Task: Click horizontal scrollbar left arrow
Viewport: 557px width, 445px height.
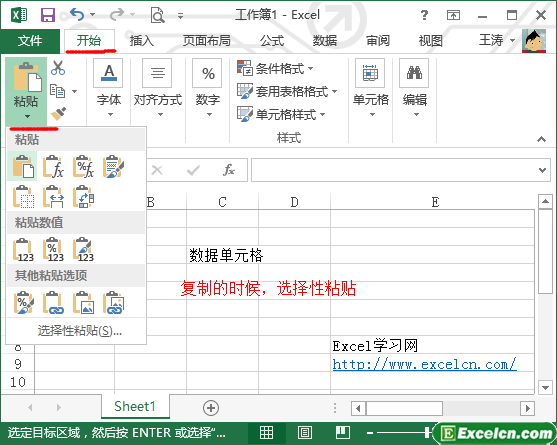Action: click(358, 408)
